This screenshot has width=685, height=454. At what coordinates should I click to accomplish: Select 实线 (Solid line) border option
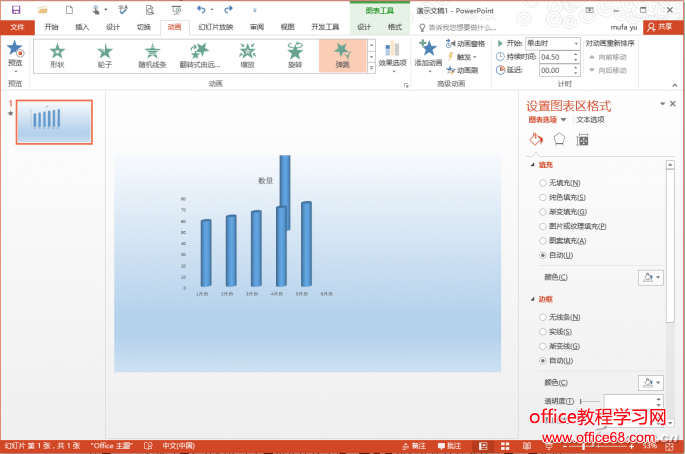click(543, 331)
